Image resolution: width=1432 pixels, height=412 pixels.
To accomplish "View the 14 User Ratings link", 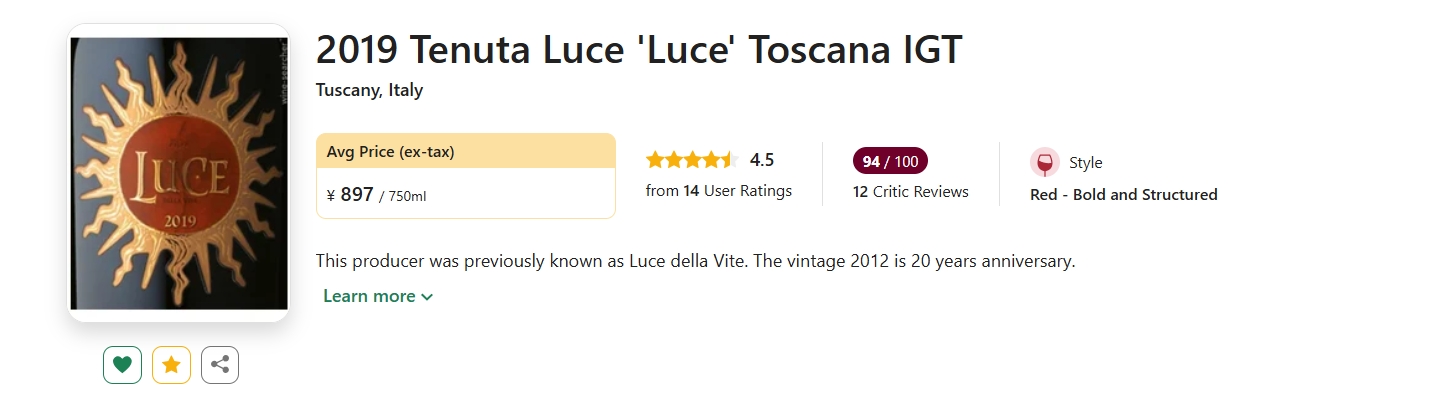I will [x=719, y=191].
